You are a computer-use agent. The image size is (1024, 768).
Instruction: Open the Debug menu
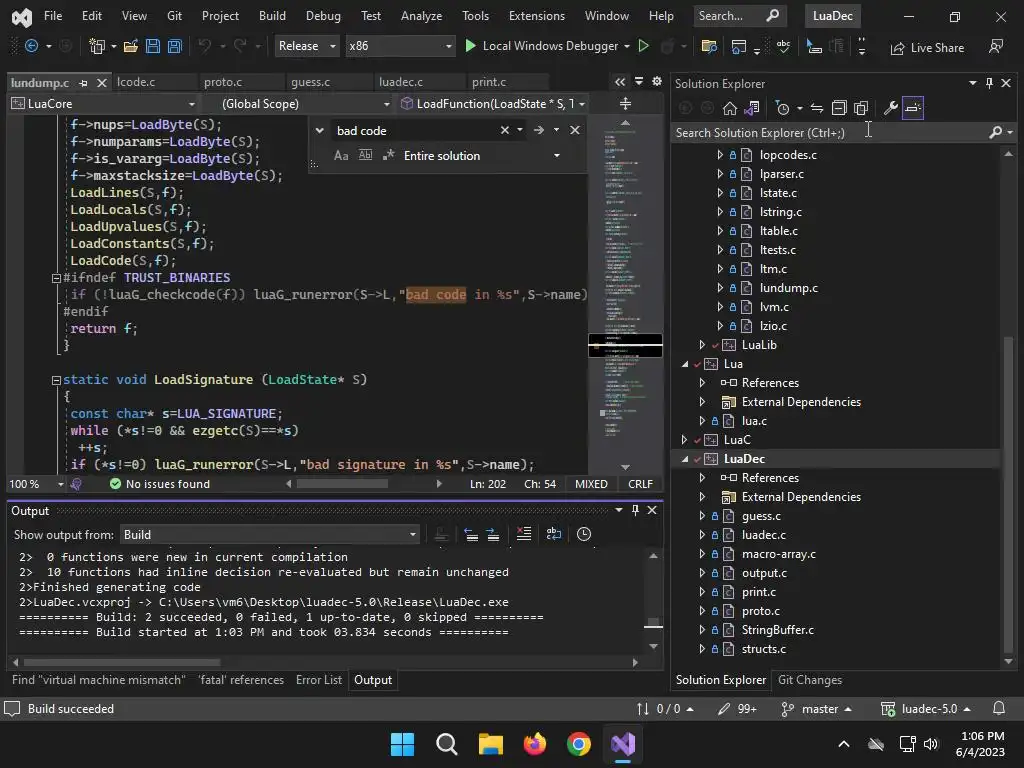click(323, 16)
